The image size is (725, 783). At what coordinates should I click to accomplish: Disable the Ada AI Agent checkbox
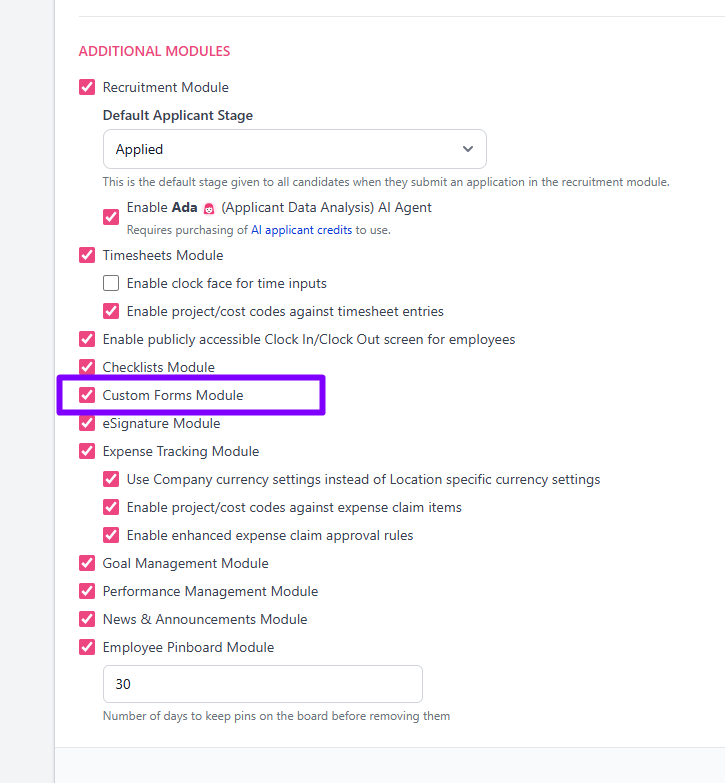pyautogui.click(x=111, y=217)
